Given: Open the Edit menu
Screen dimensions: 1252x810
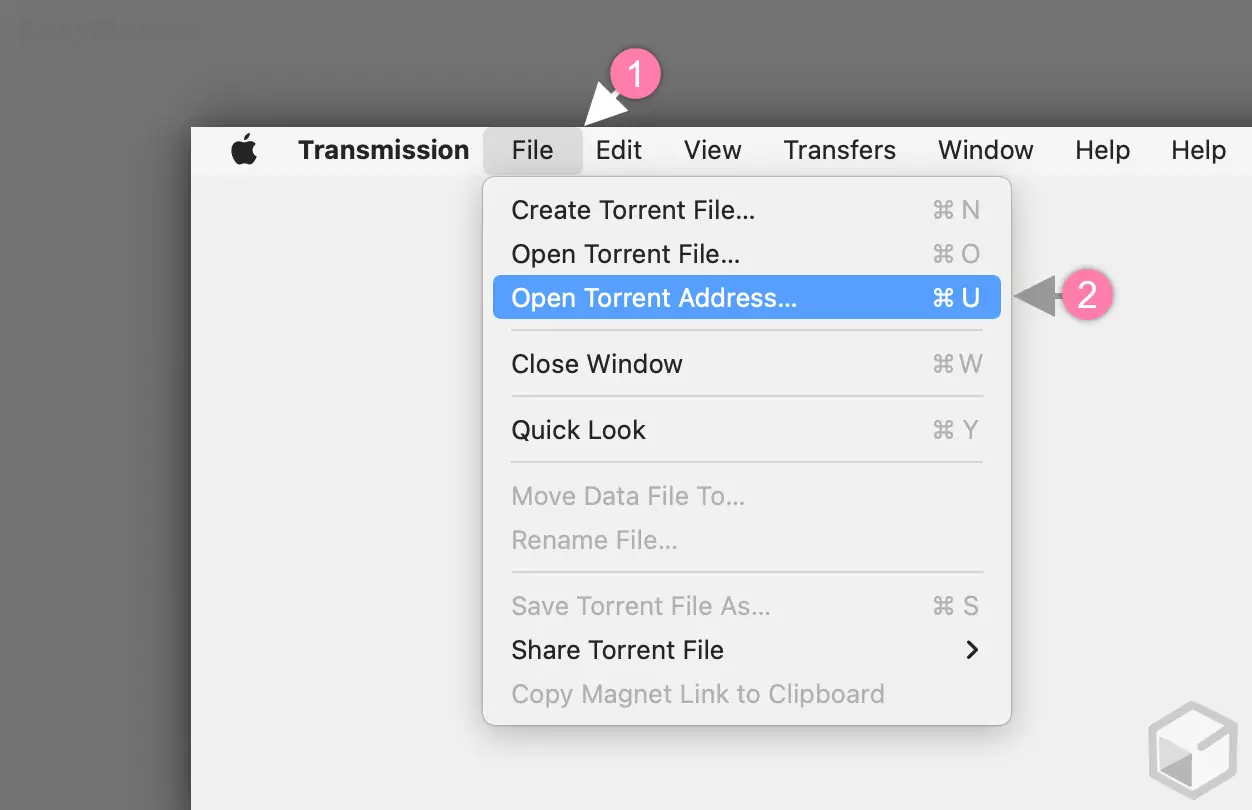Looking at the screenshot, I should point(618,150).
